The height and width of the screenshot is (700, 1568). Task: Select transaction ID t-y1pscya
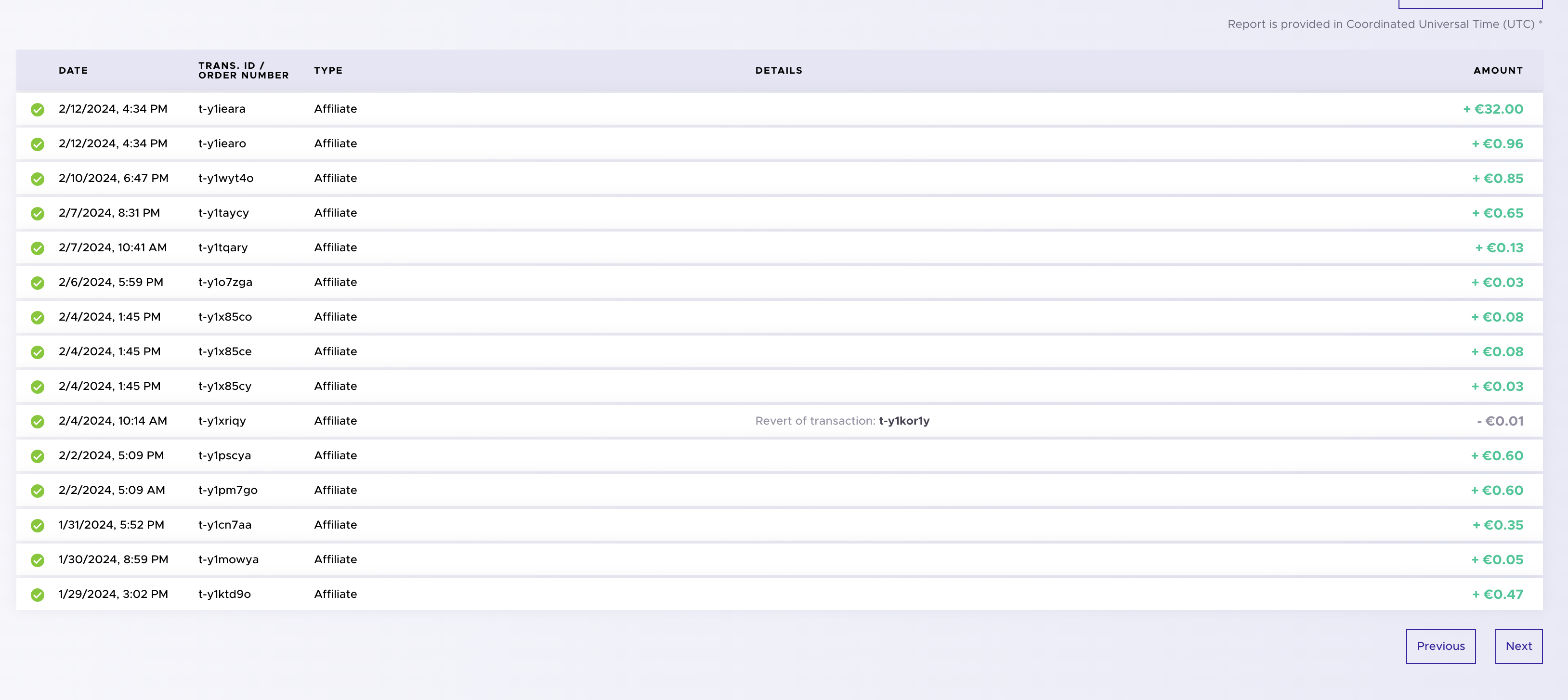(x=224, y=456)
